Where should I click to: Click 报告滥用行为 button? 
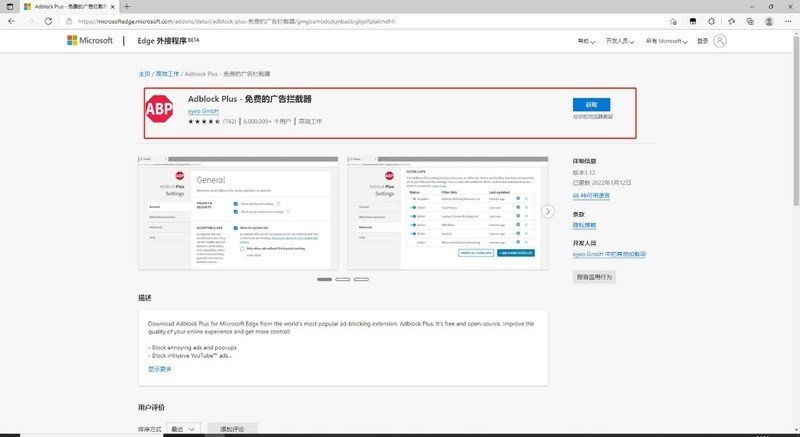pos(594,277)
